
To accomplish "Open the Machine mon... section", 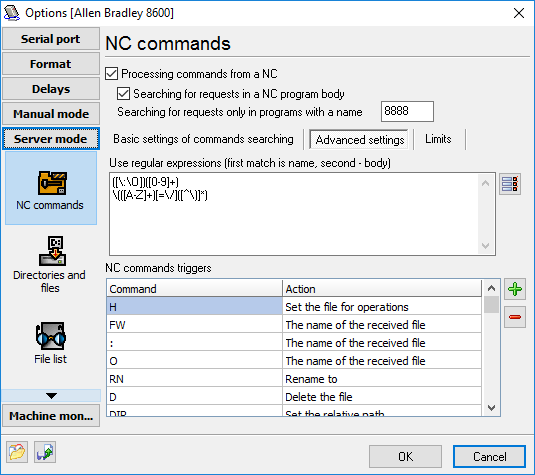I will tap(51, 416).
